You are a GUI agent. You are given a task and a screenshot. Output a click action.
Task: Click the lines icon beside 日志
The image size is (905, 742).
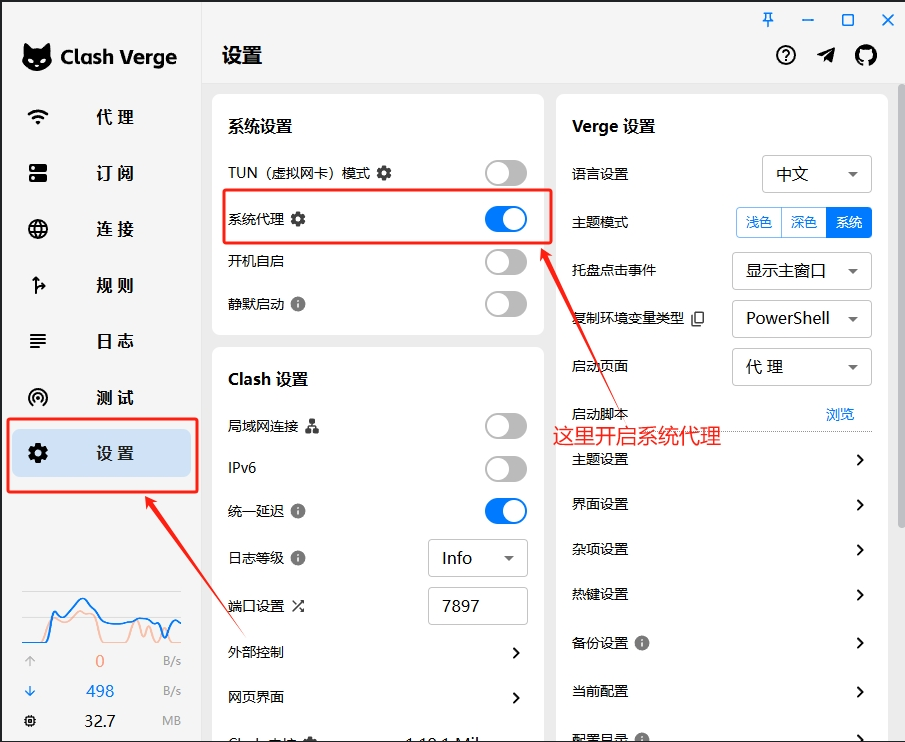(x=38, y=341)
